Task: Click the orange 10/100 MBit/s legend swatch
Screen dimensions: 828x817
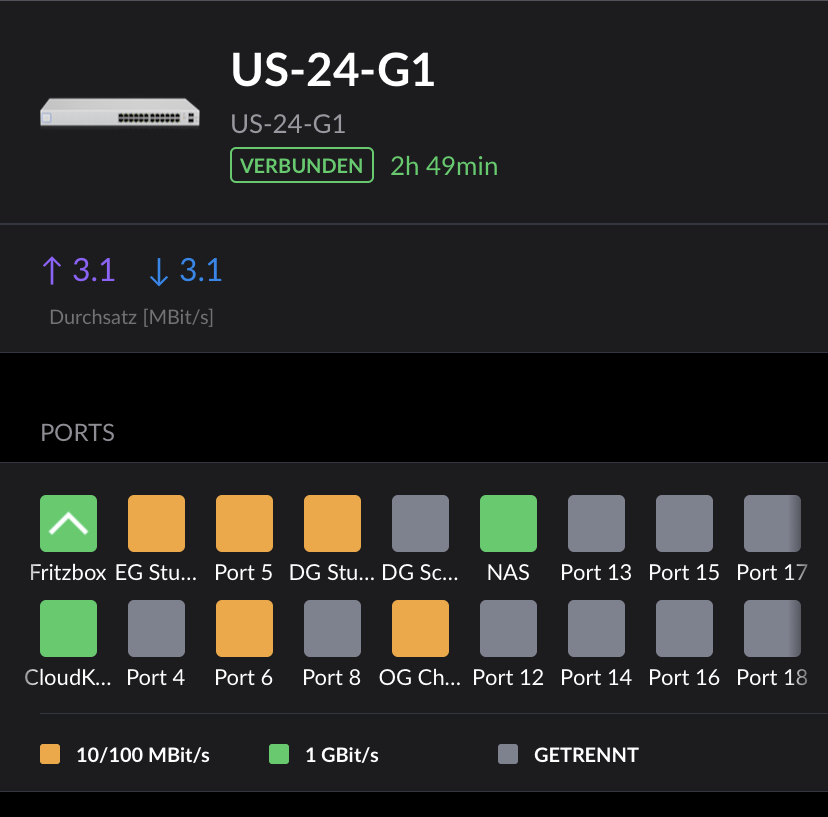Action: pos(50,754)
